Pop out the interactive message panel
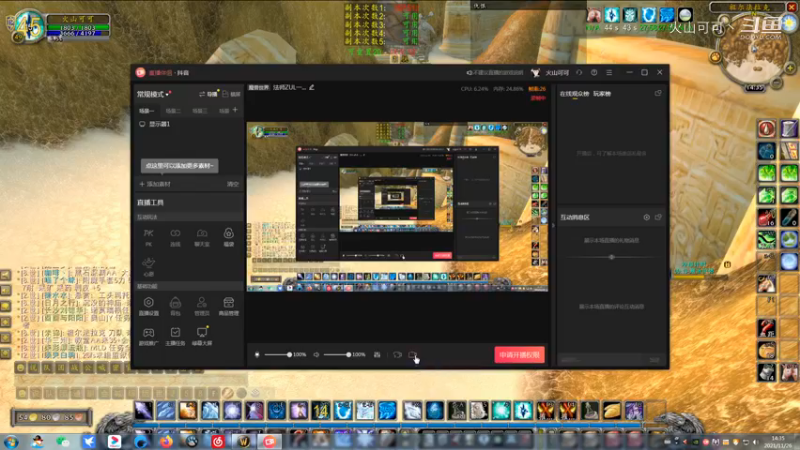 [658, 217]
